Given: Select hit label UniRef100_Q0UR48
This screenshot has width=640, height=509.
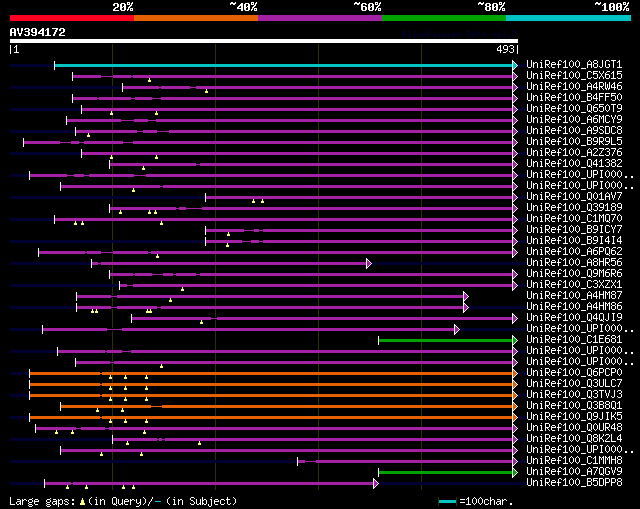Looking at the screenshot, I should pyautogui.click(x=574, y=428).
